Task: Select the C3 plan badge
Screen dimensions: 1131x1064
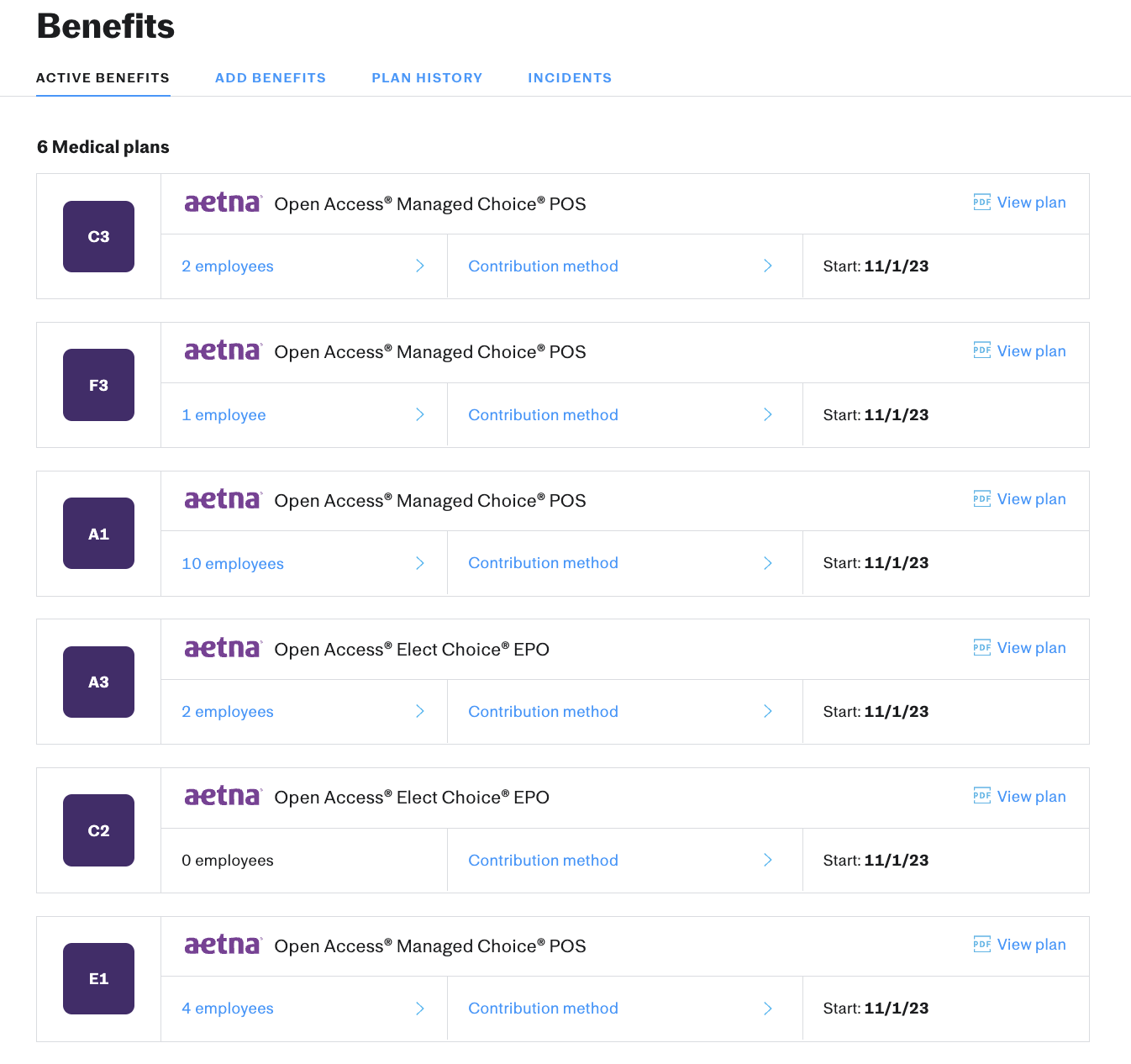Action: (x=98, y=236)
